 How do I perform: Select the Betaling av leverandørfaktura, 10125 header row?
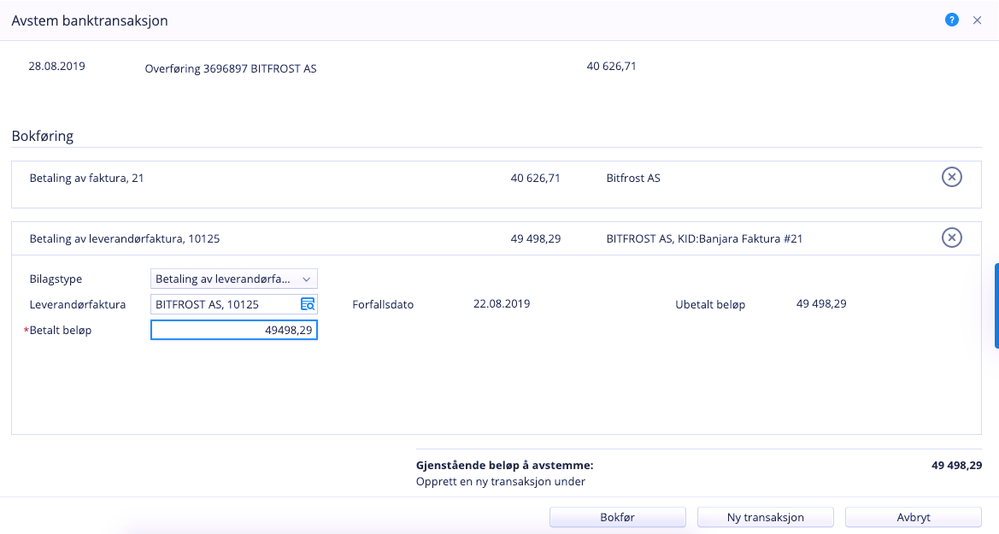(x=496, y=238)
